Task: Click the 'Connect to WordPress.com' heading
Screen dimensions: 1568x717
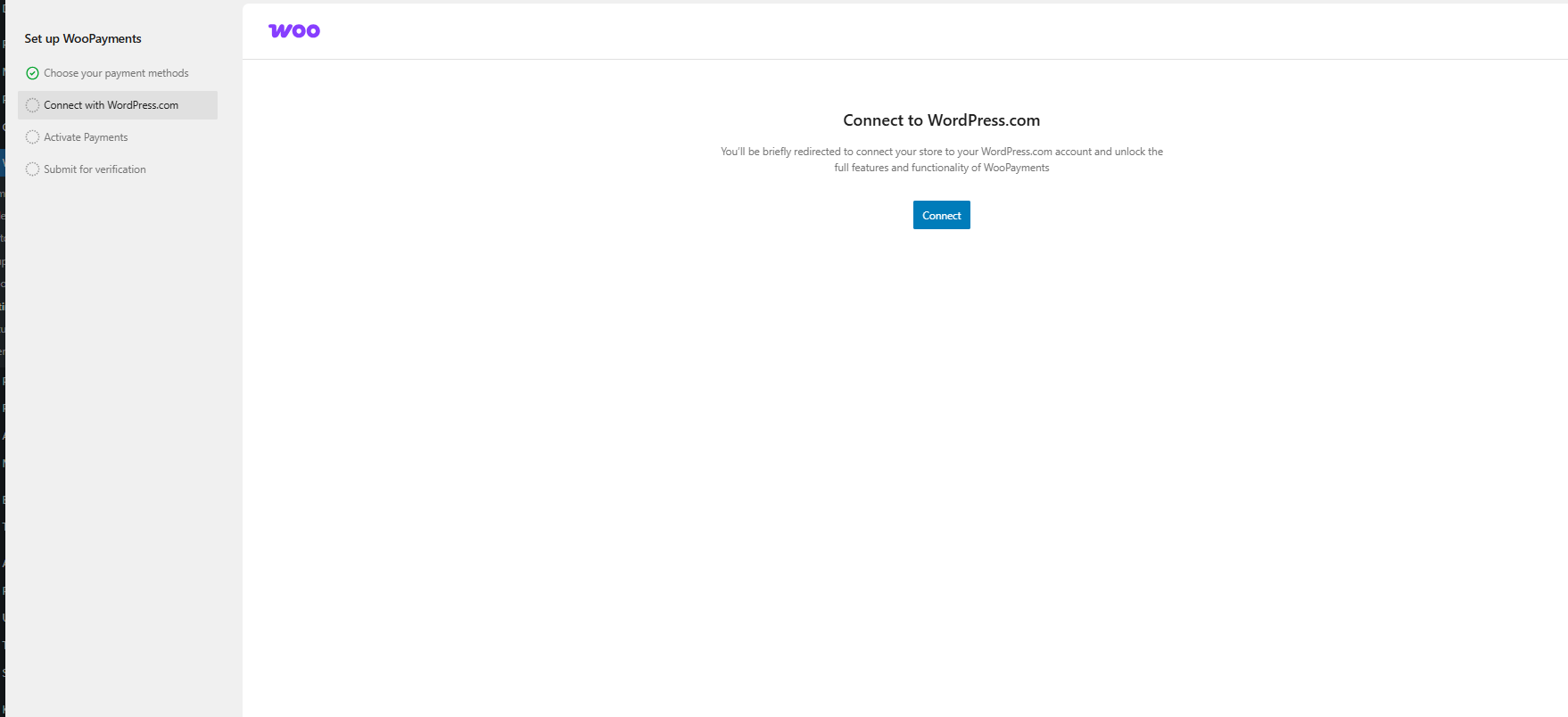Action: click(x=942, y=120)
